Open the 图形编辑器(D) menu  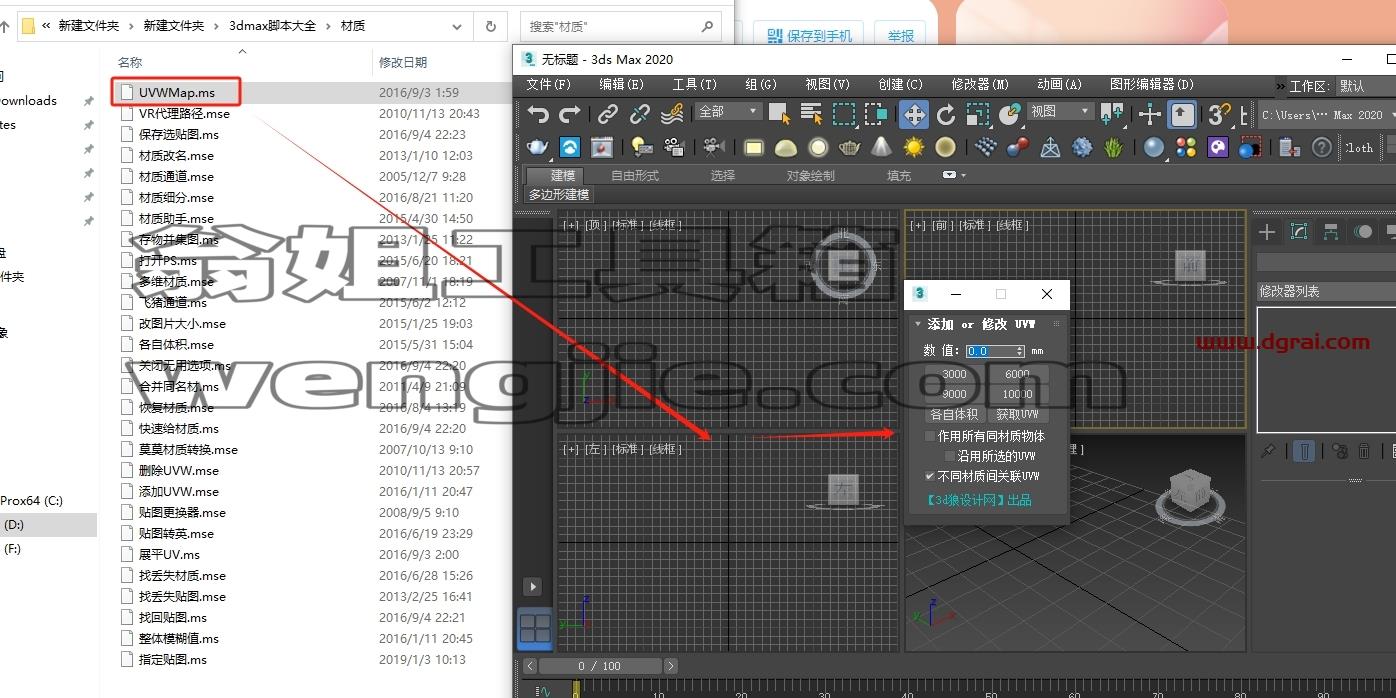click(1152, 85)
